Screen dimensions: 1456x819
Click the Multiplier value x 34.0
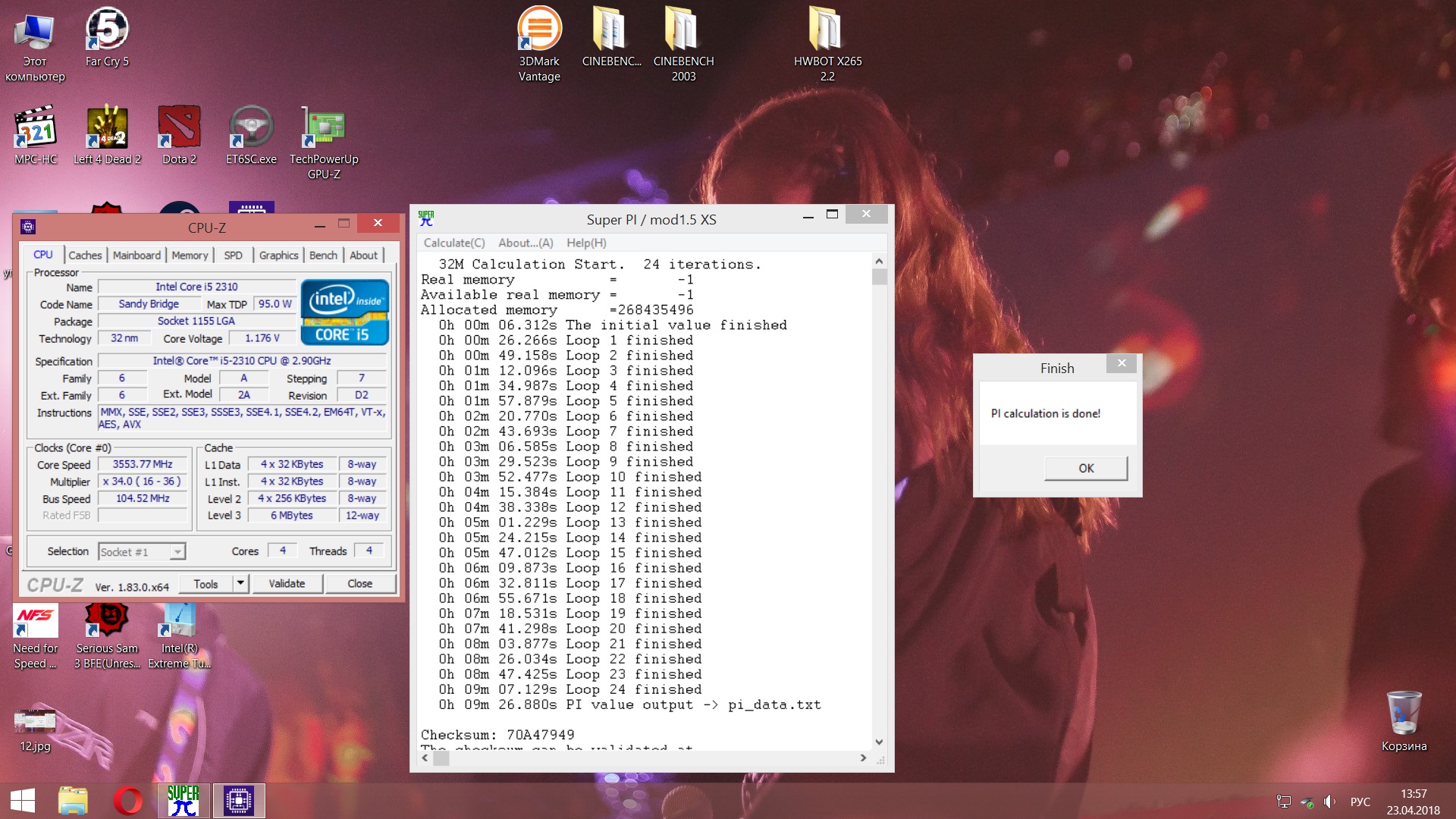143,482
